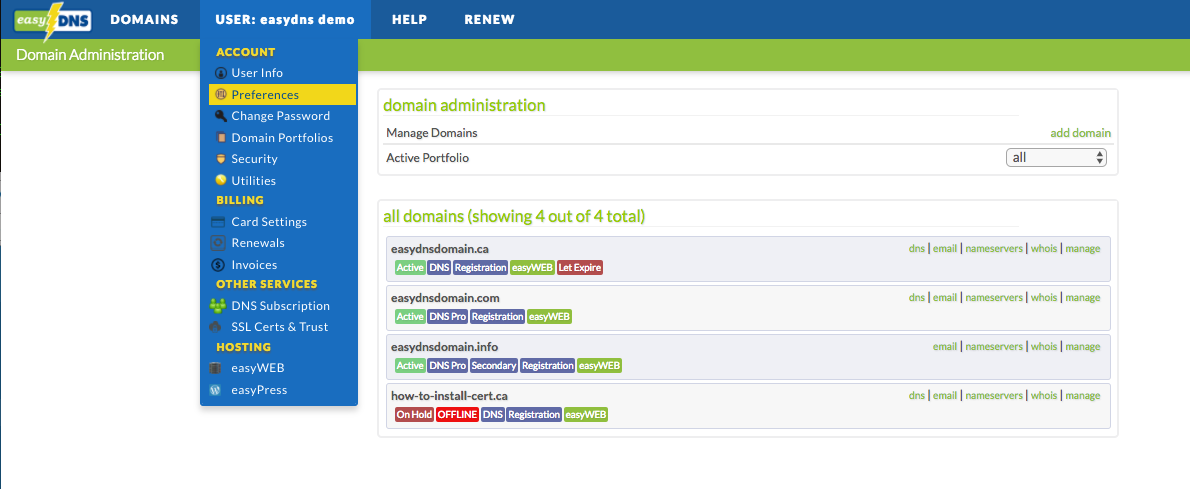The width and height of the screenshot is (1190, 489).
Task: Click easyWEB badge on how-to-install-cert.ca
Action: pyautogui.click(x=586, y=415)
